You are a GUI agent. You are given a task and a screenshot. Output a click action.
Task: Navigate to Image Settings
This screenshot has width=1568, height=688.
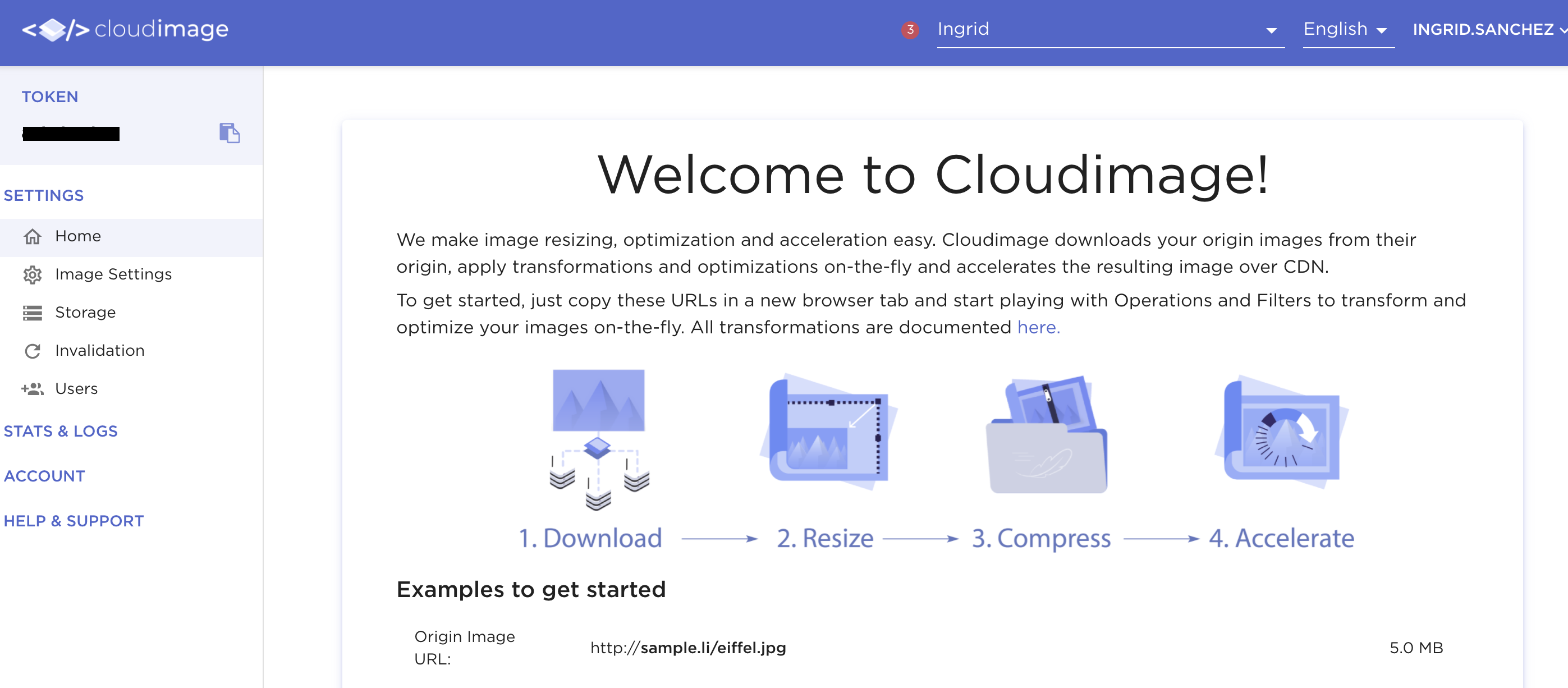pos(113,274)
